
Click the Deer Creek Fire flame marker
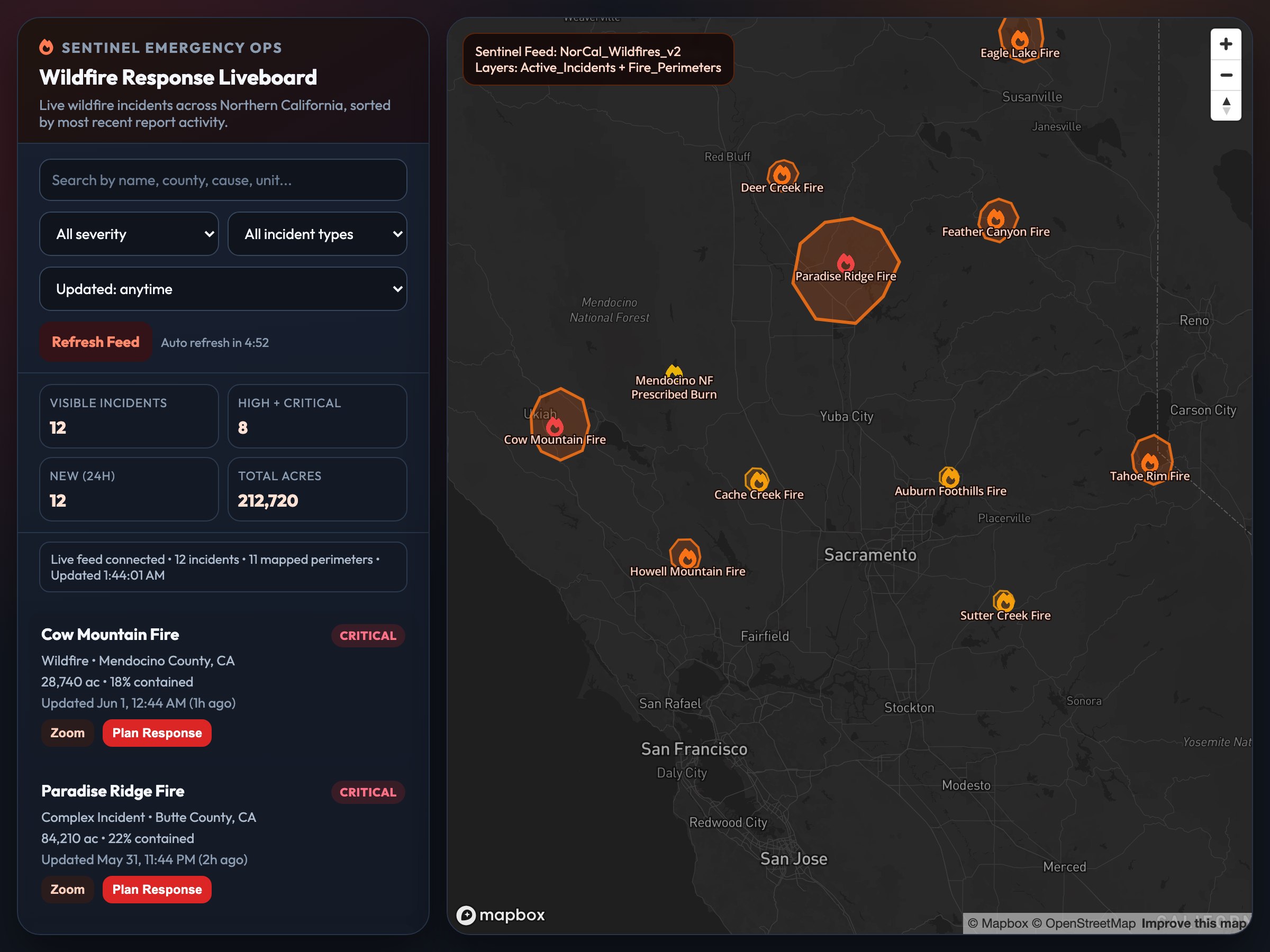pos(782,173)
